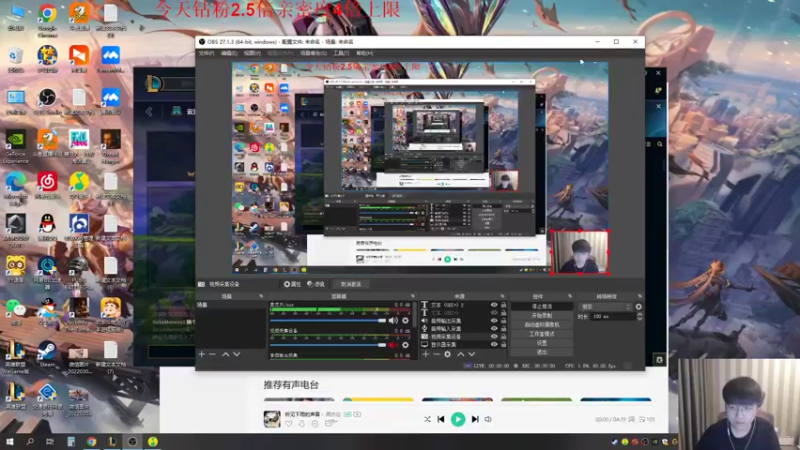
Task: Open volume control in music player
Action: pos(488,419)
